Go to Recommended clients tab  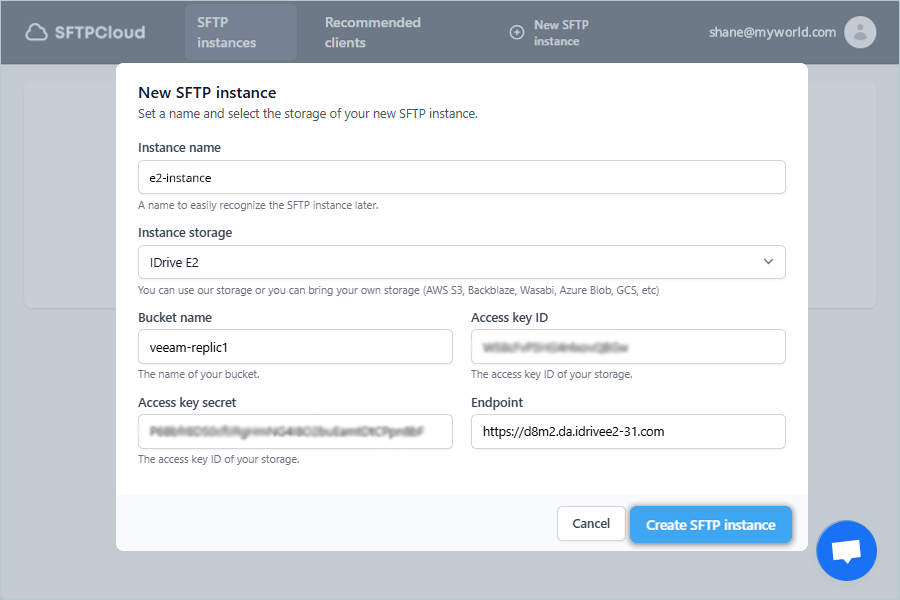point(373,32)
